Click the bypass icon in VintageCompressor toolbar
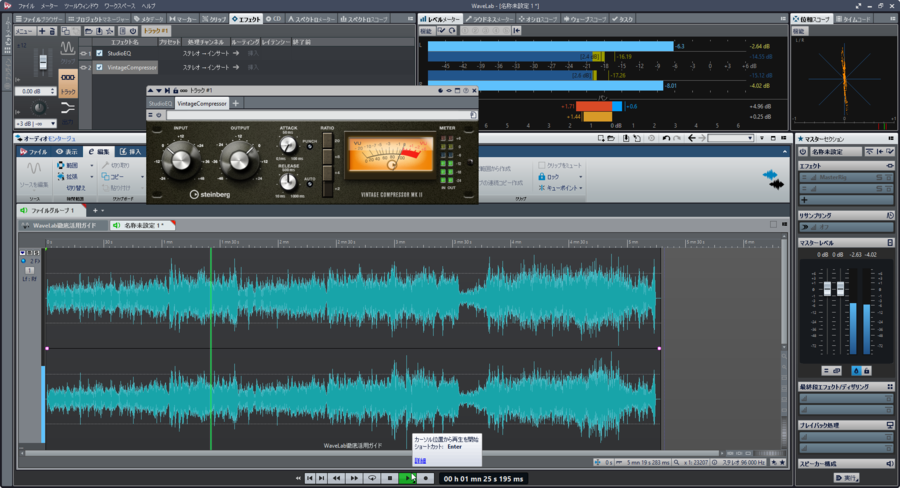Image resolution: width=900 pixels, height=488 pixels. 159,115
